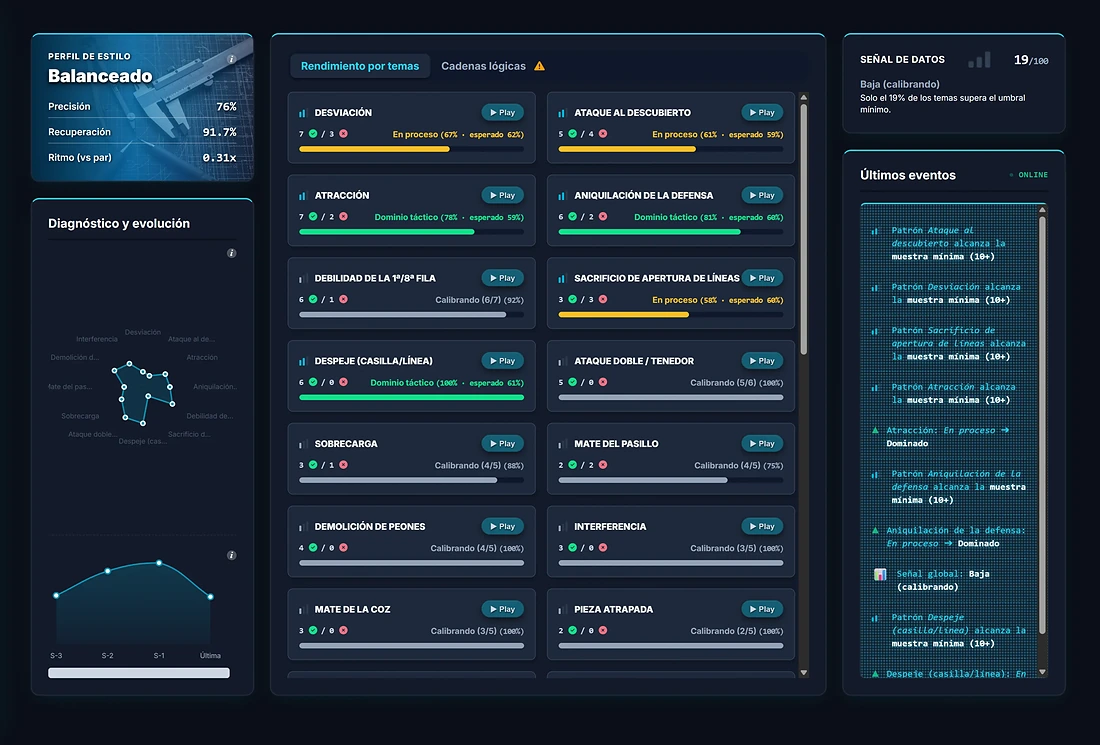Screen dimensions: 1100x745
Task: Click 19/100 data signal score
Action: click(x=1031, y=60)
